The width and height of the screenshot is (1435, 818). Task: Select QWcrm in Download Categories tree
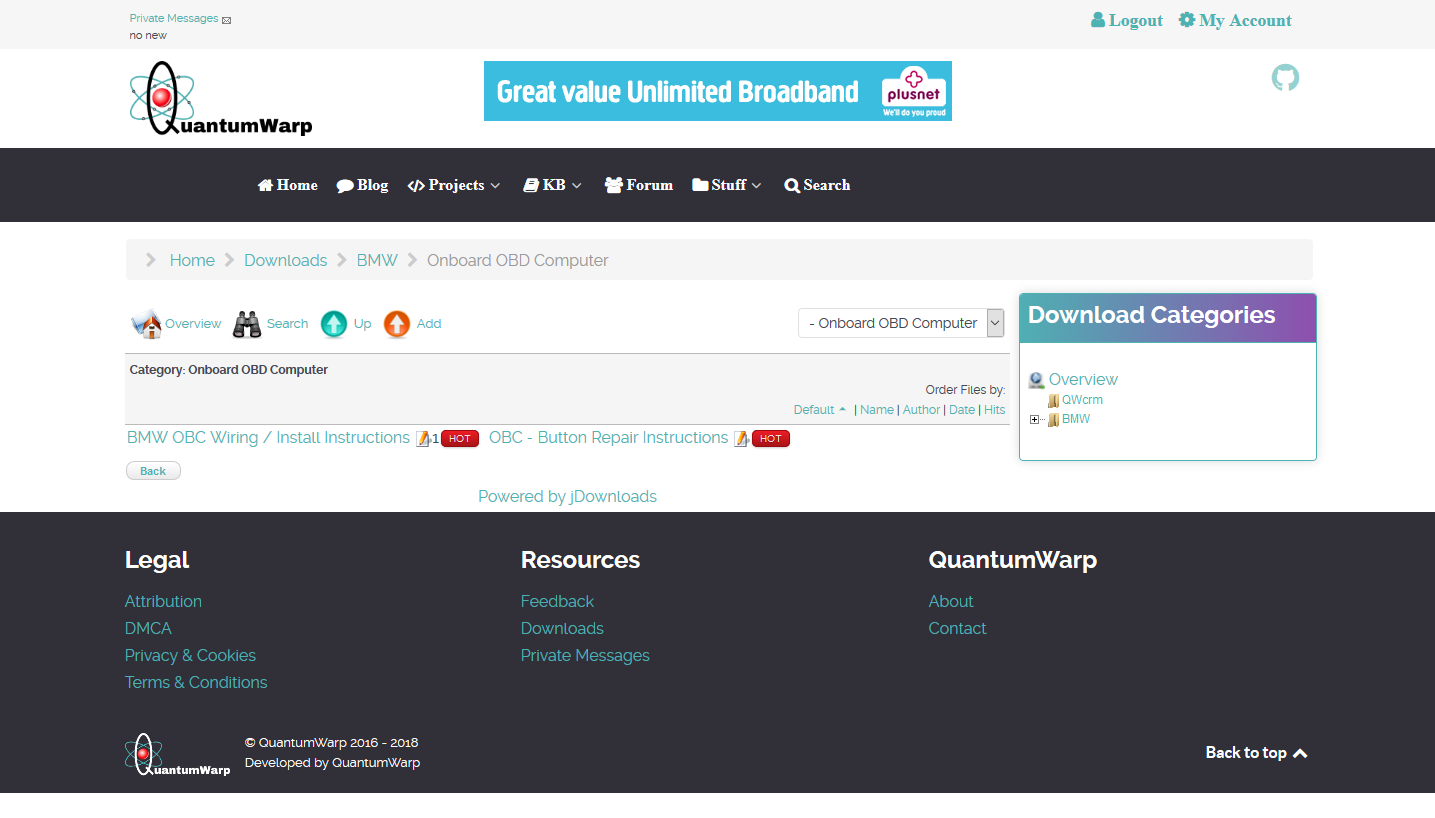pos(1082,400)
